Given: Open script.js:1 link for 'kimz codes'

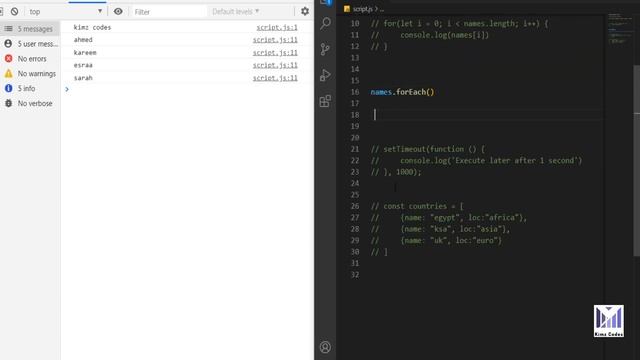Looking at the screenshot, I should click(277, 27).
